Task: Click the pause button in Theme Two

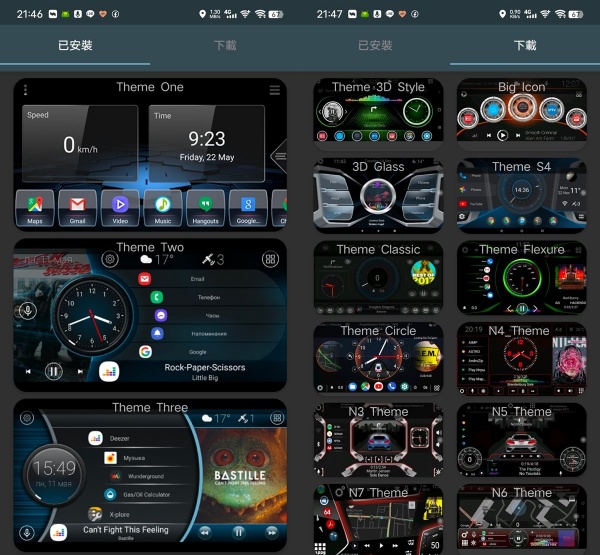Action: (x=54, y=371)
